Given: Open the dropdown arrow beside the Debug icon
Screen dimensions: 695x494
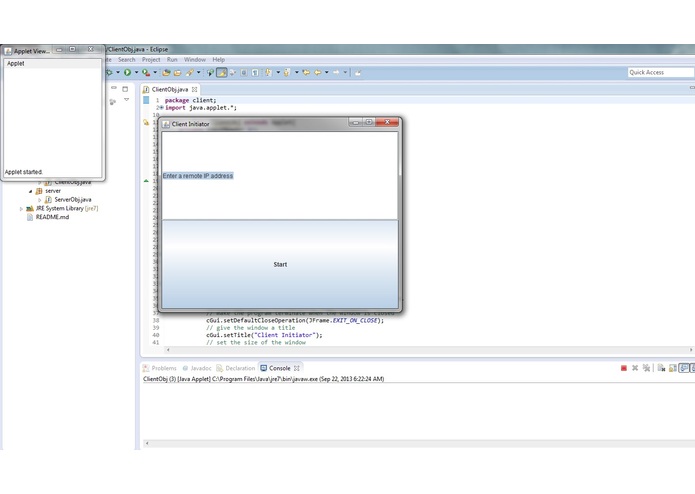Looking at the screenshot, I should coord(118,72).
